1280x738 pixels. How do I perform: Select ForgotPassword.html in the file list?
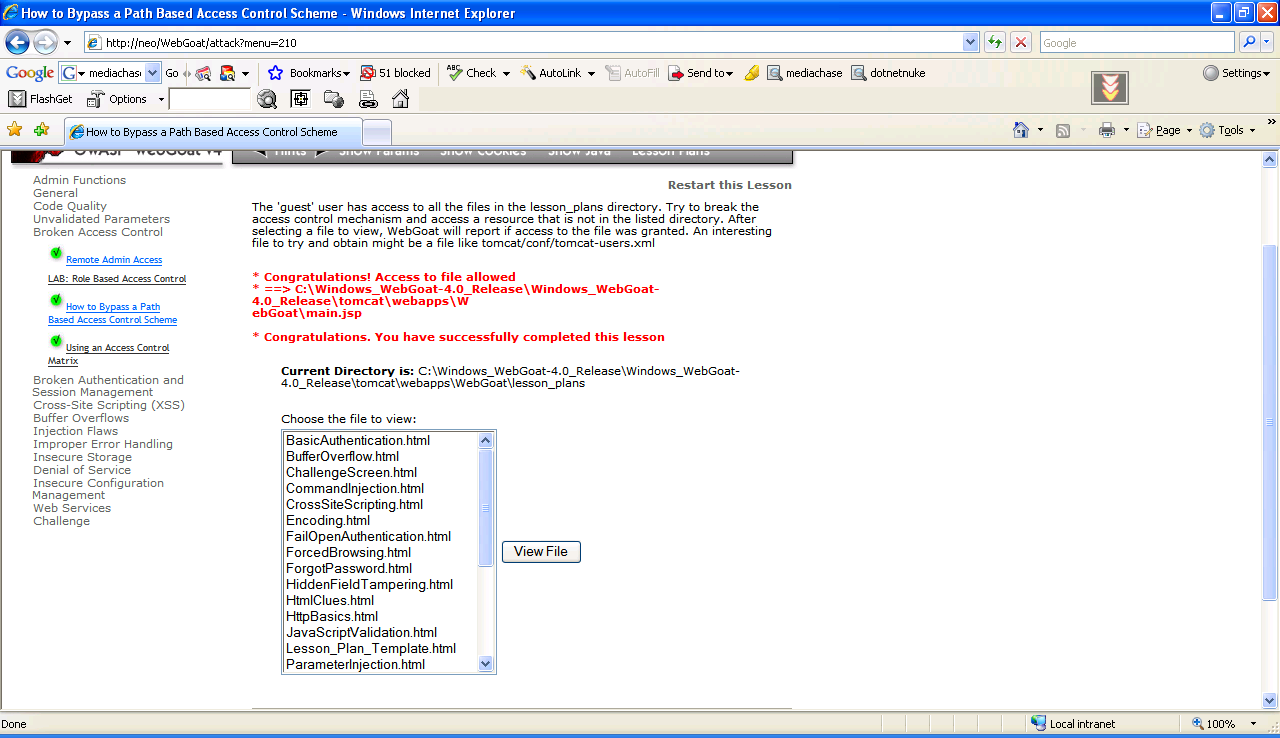349,568
